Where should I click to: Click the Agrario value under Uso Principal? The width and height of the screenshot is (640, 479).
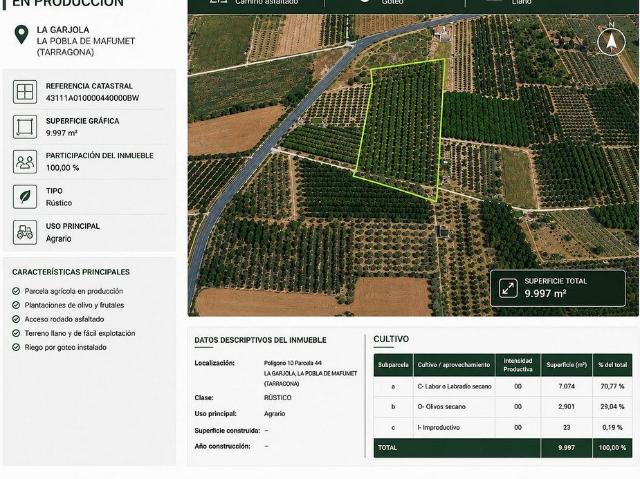(x=58, y=239)
